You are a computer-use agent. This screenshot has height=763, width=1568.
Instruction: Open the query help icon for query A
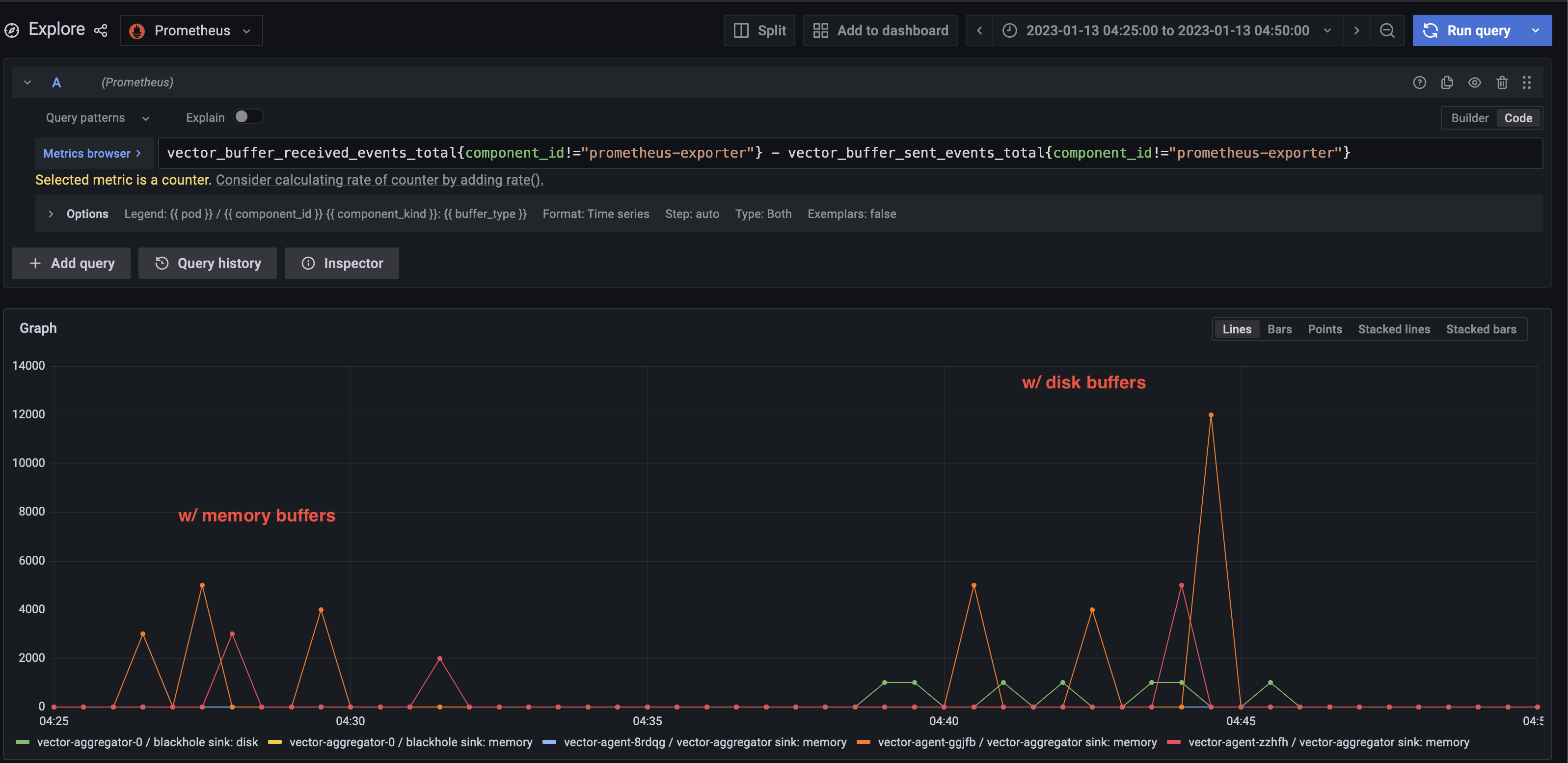[1420, 82]
